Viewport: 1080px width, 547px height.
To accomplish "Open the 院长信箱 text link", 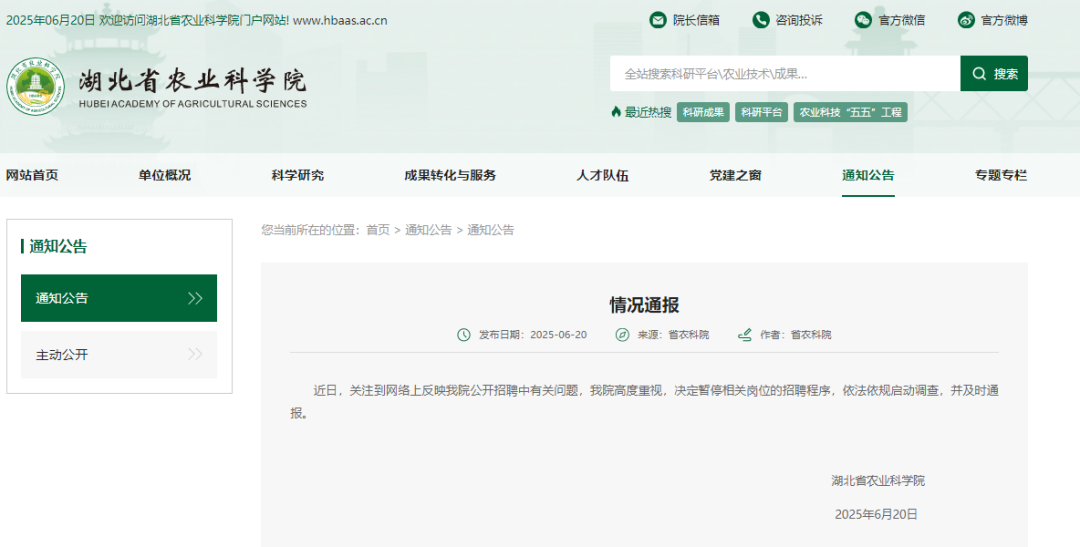I will pyautogui.click(x=696, y=20).
